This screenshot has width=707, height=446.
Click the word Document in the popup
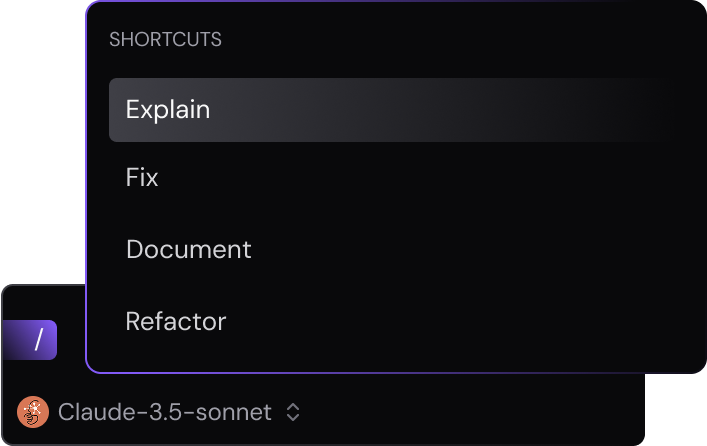[188, 249]
